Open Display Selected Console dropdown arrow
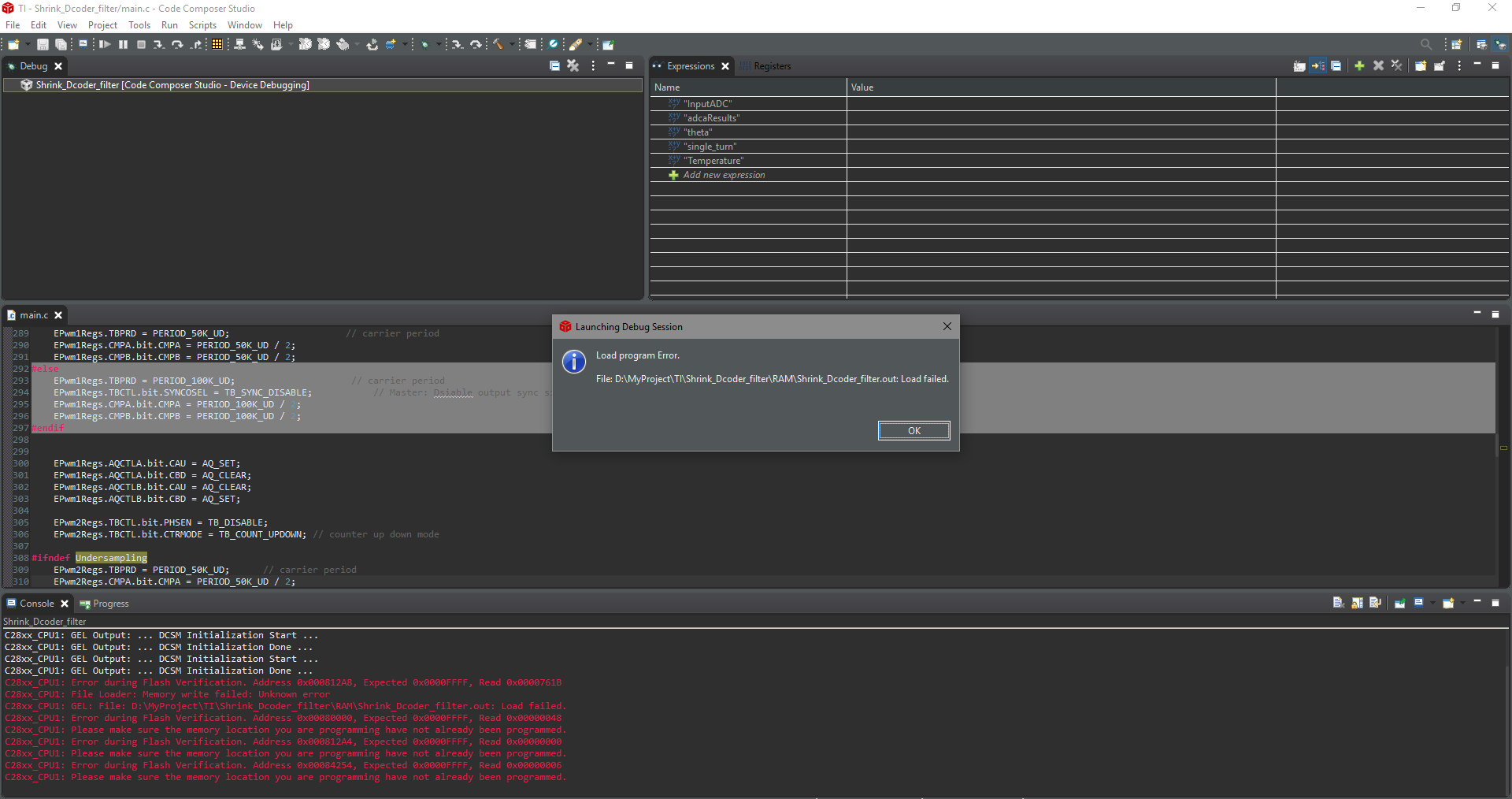Viewport: 1512px width, 799px height. click(x=1432, y=603)
